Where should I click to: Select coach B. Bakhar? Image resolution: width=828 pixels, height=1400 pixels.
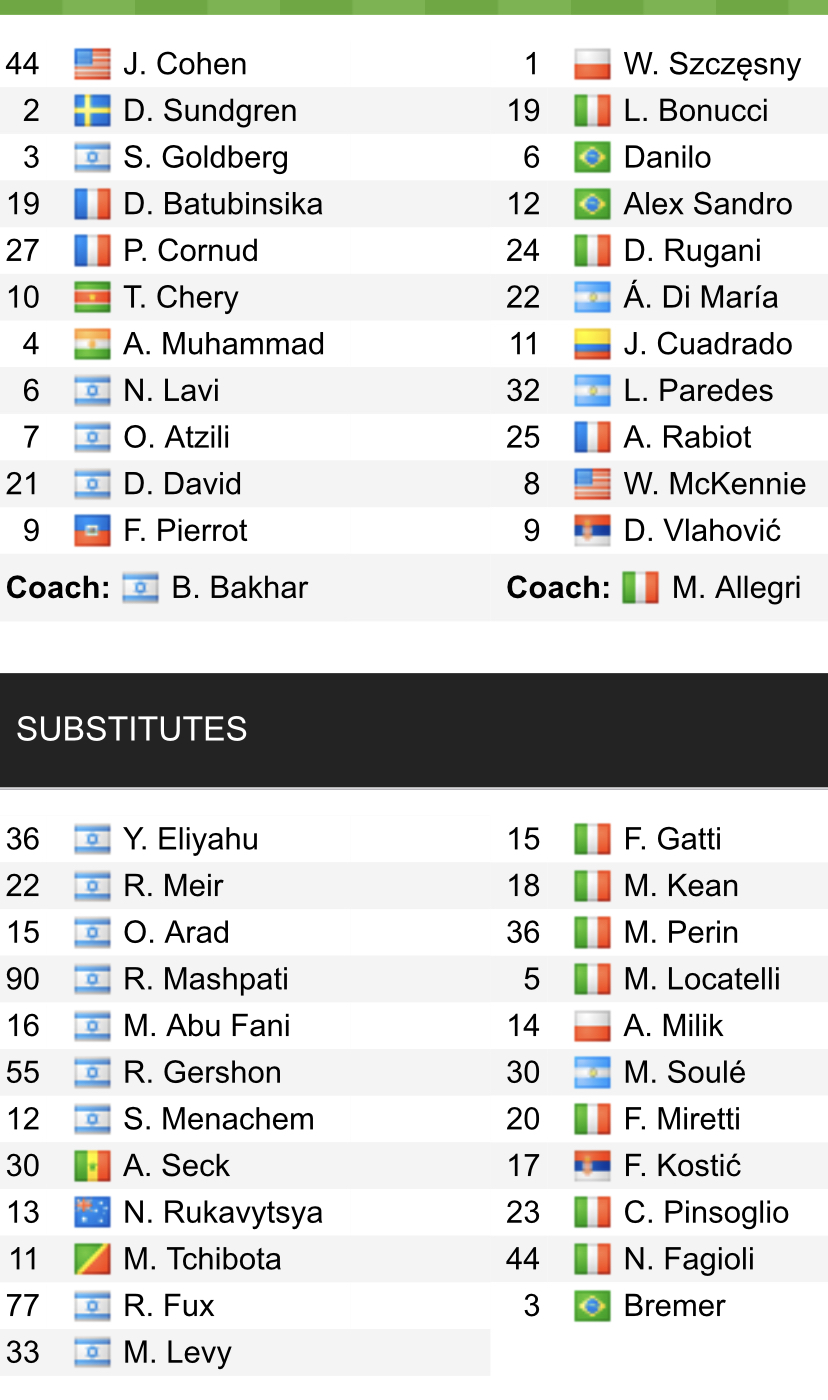coord(240,588)
